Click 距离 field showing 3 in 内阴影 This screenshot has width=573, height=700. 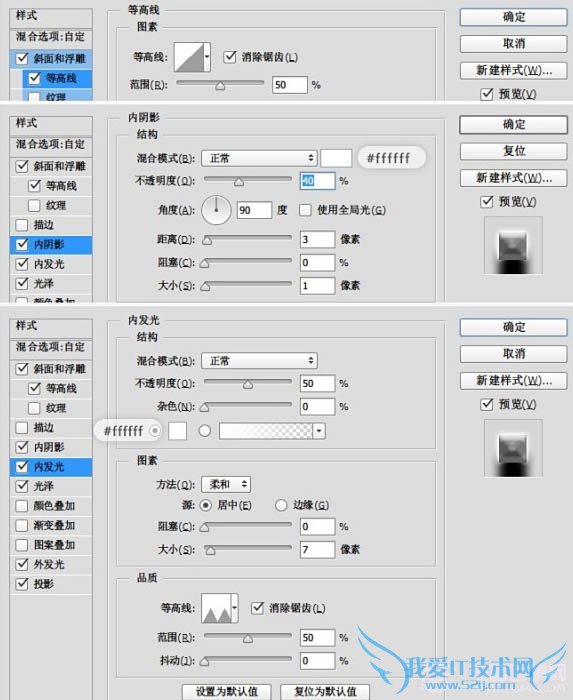(317, 240)
